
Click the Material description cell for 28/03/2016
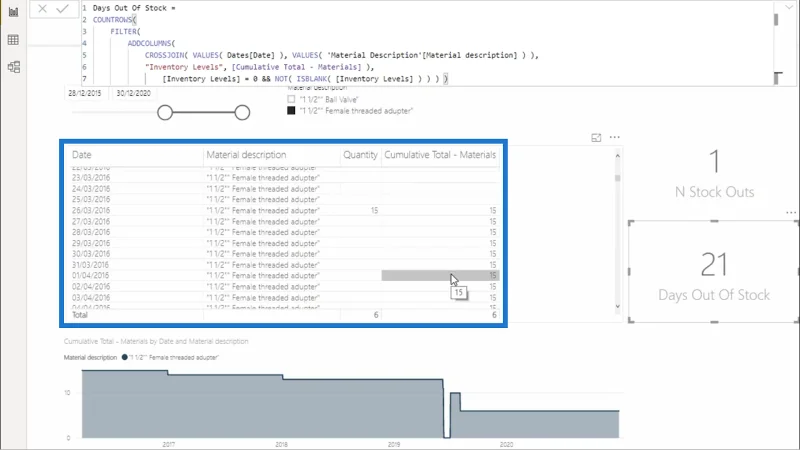point(263,232)
